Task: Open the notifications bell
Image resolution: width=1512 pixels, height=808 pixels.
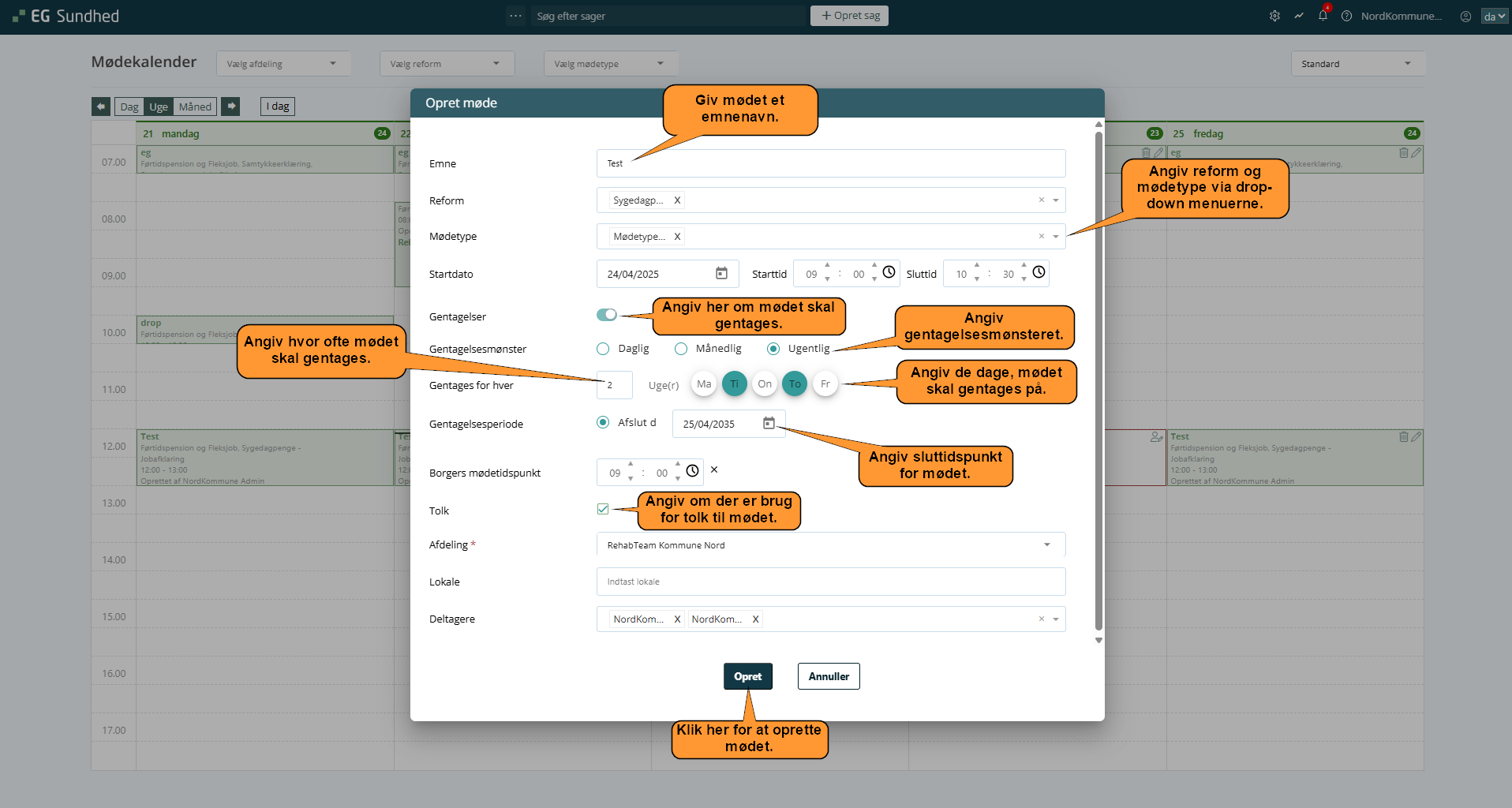Action: click(x=1323, y=16)
